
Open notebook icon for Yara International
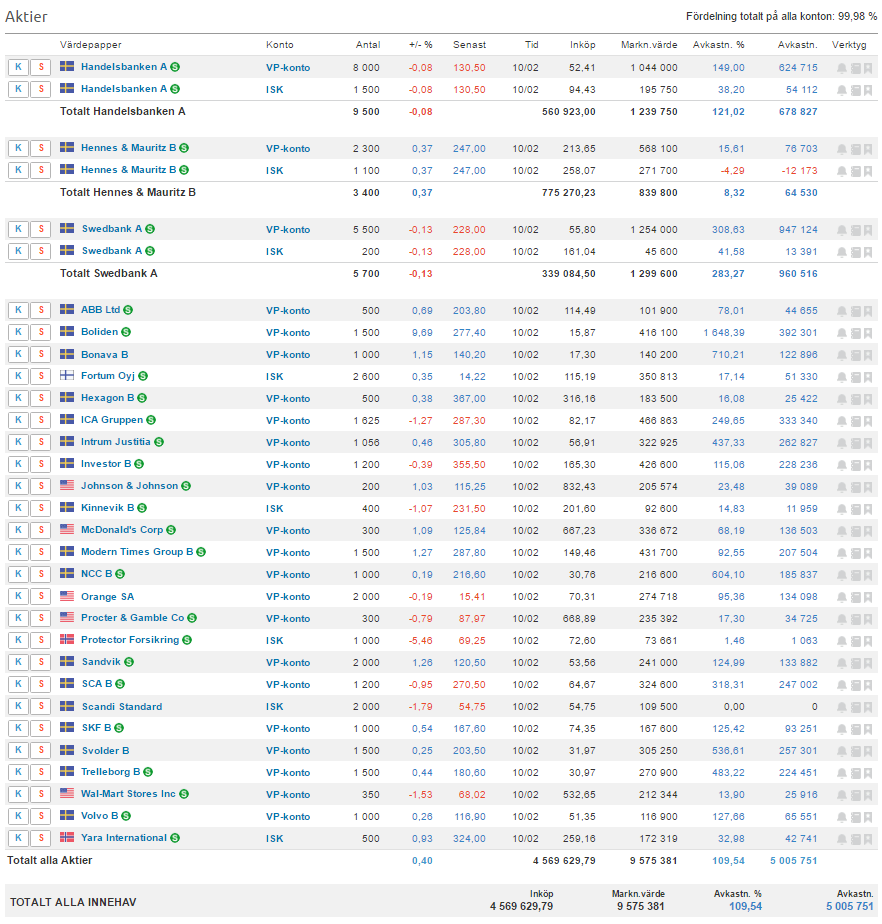(855, 839)
